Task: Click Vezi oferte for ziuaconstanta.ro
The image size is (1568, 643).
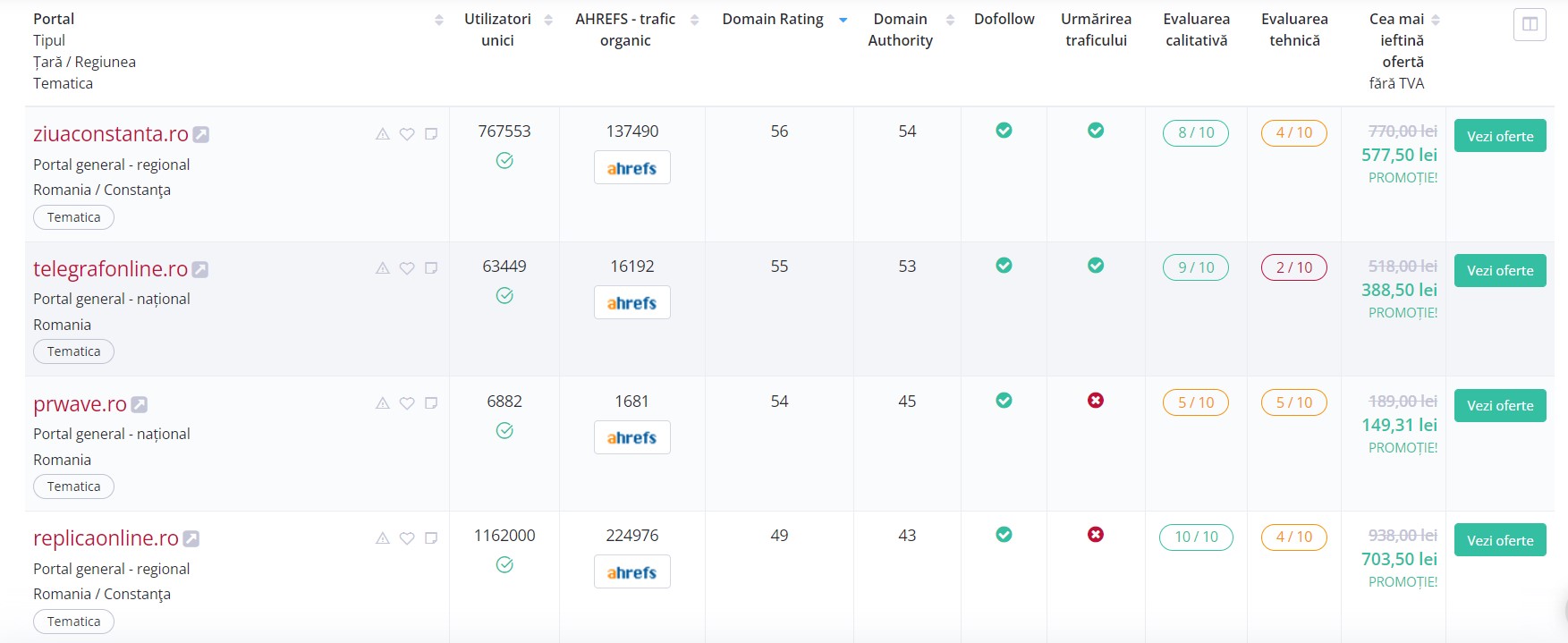Action: coord(1500,136)
